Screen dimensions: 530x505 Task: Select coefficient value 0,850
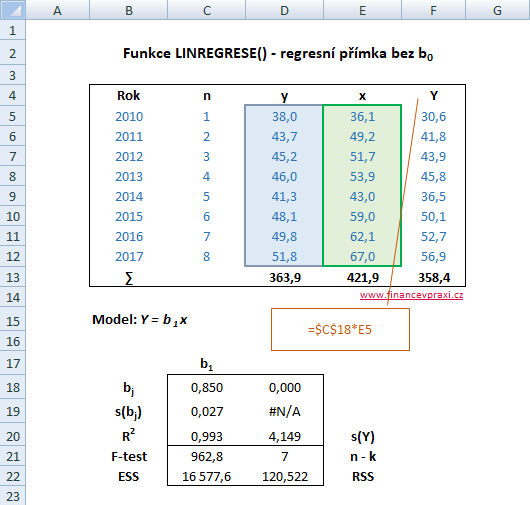[207, 388]
